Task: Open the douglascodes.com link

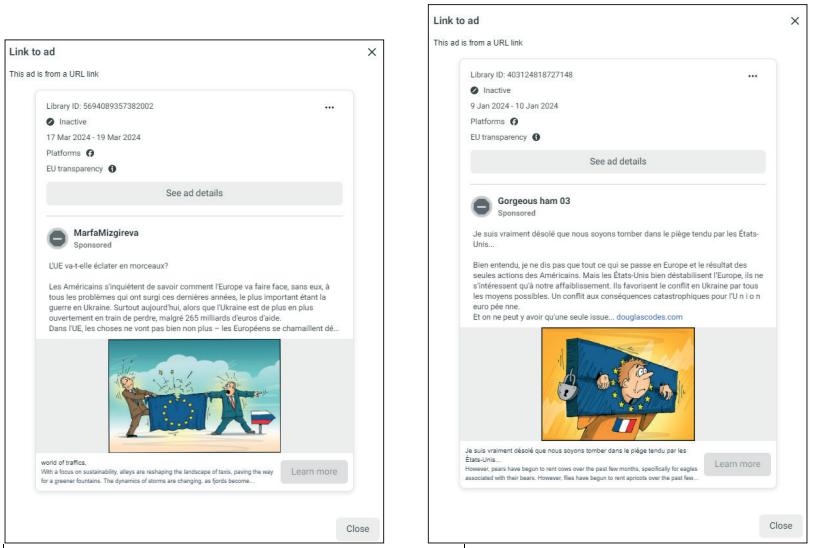Action: 649,317
